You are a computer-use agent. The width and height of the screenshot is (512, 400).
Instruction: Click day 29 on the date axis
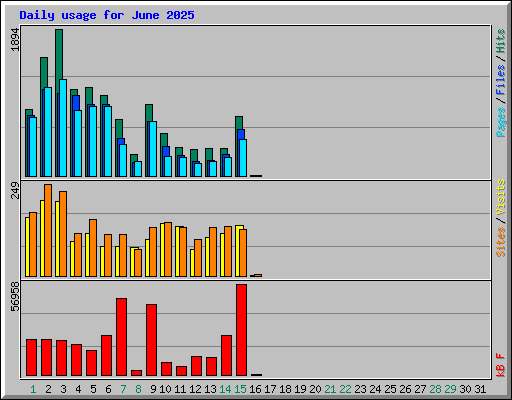[450, 389]
